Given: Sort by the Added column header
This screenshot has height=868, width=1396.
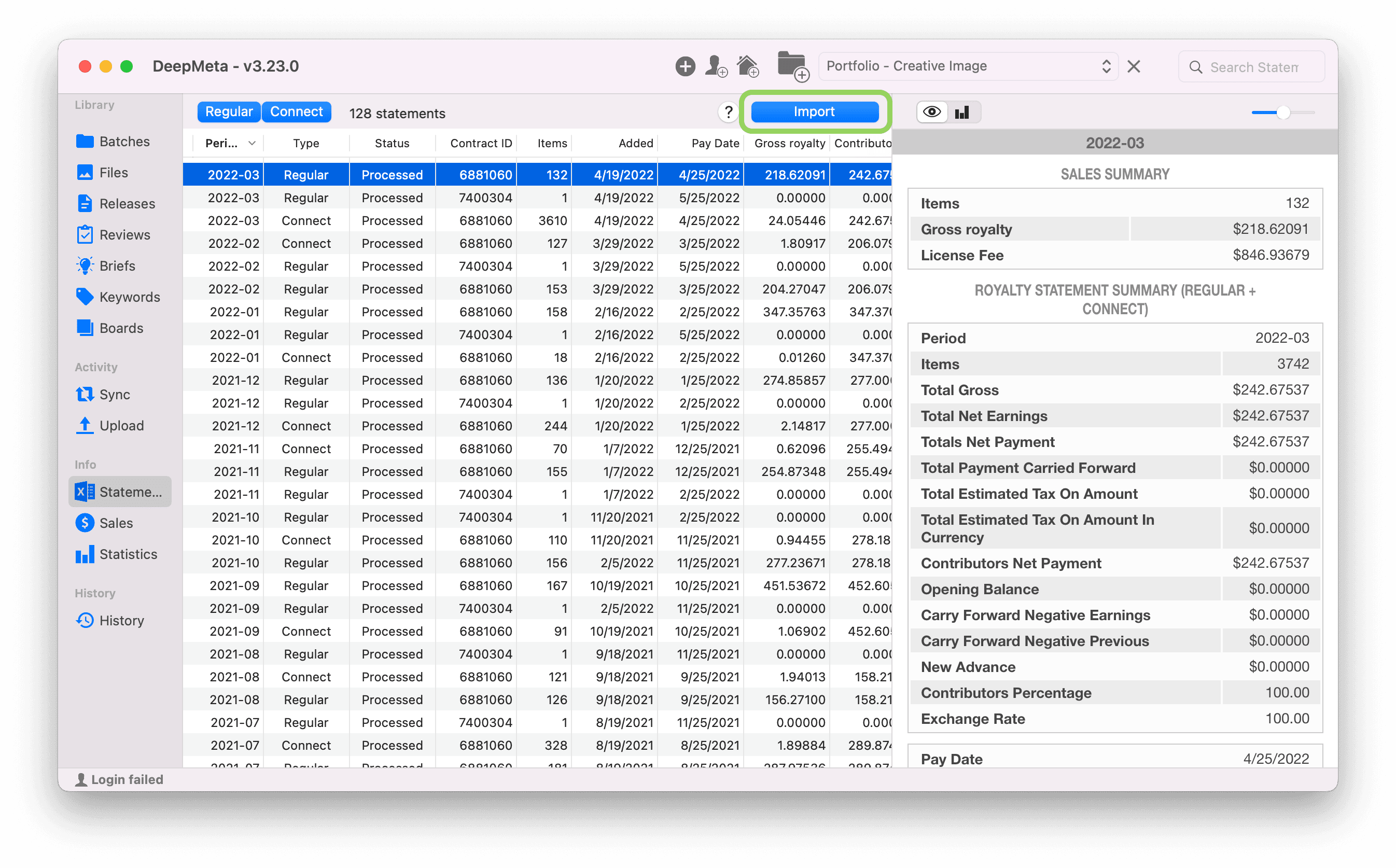Looking at the screenshot, I should pyautogui.click(x=615, y=143).
